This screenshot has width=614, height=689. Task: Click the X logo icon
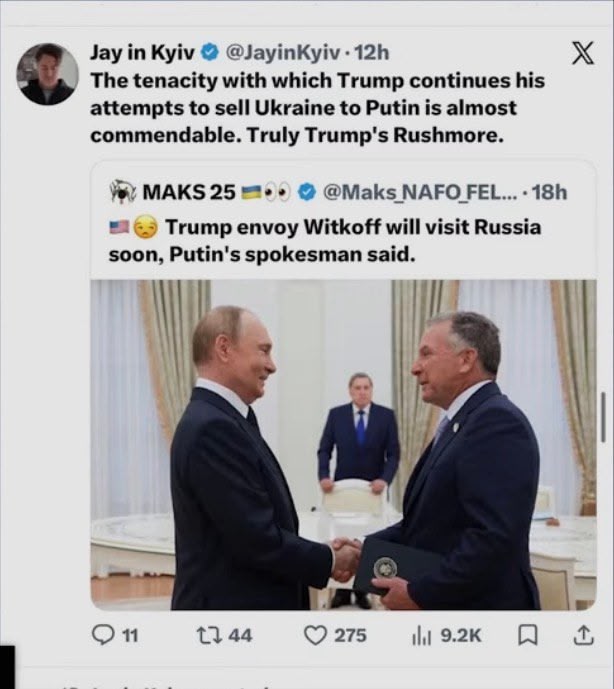[x=583, y=53]
